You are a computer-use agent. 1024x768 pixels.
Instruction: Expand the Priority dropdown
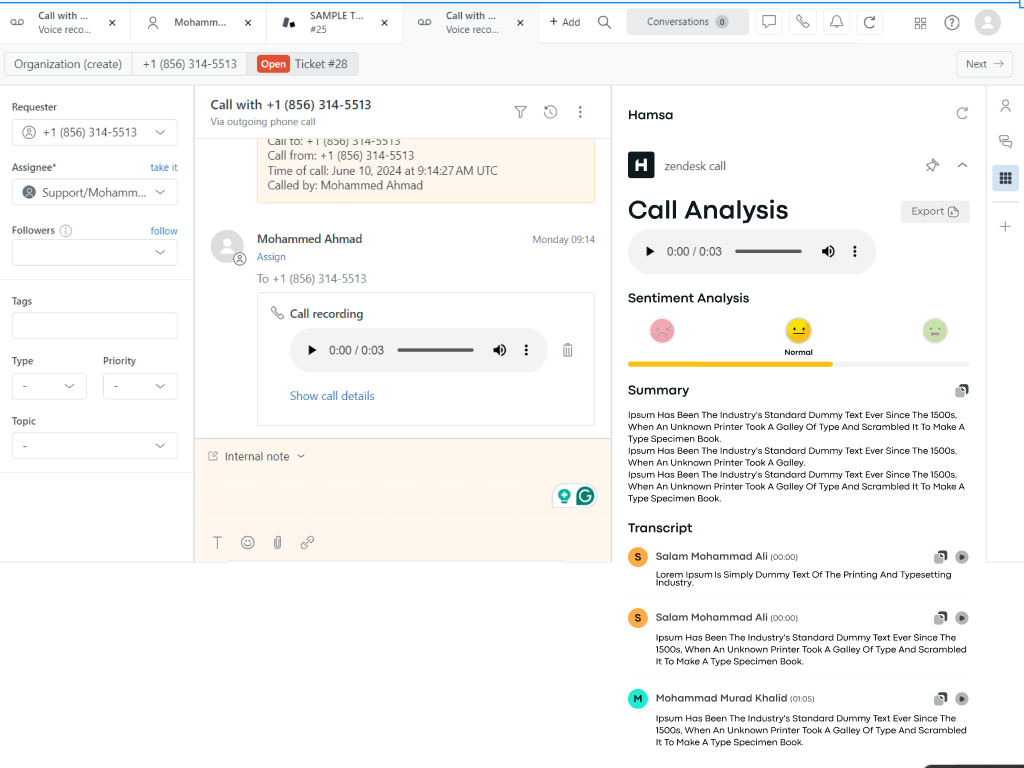140,386
